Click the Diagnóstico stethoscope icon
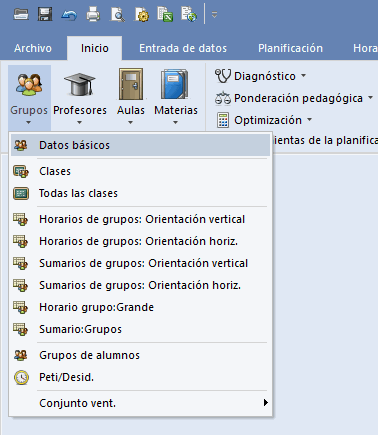378x435 pixels. point(223,76)
